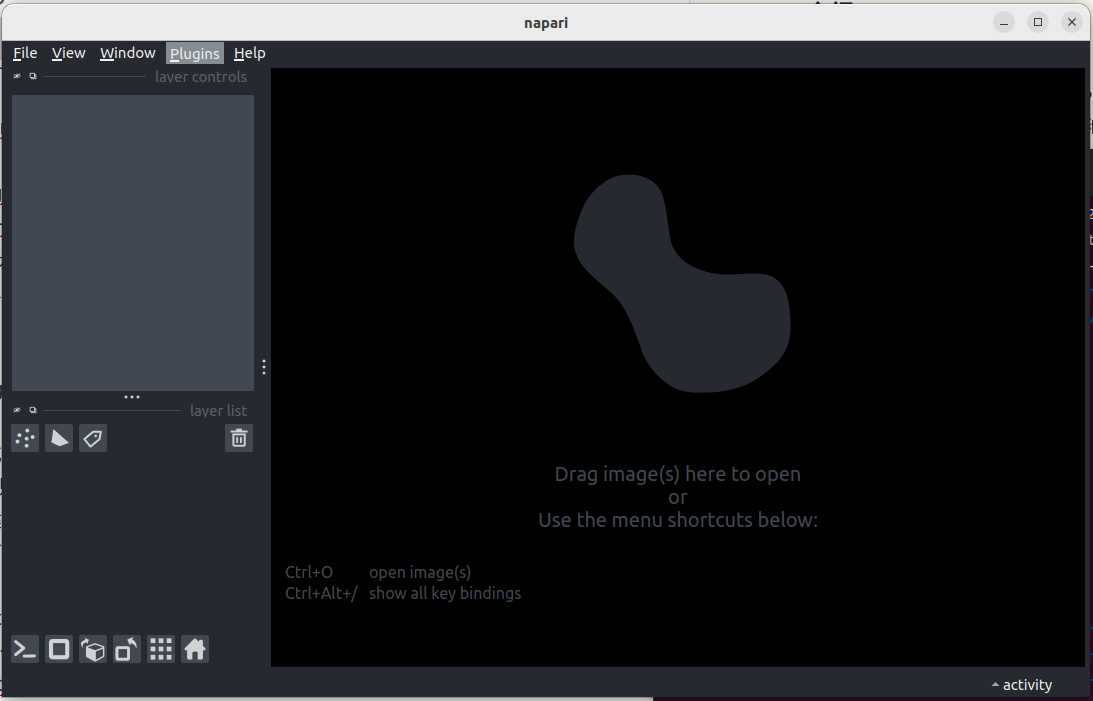This screenshot has width=1093, height=701.
Task: Minimize the napari window
Action: (1004, 22)
